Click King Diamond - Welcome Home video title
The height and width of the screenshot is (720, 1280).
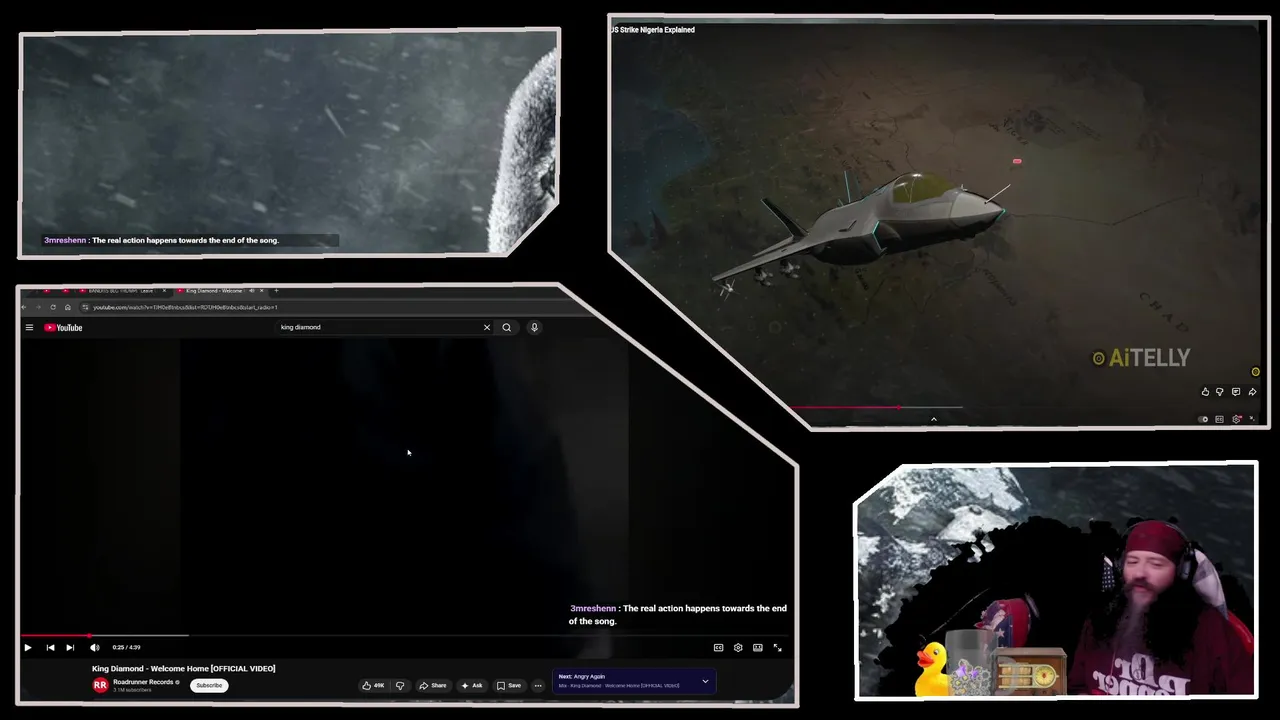click(184, 668)
